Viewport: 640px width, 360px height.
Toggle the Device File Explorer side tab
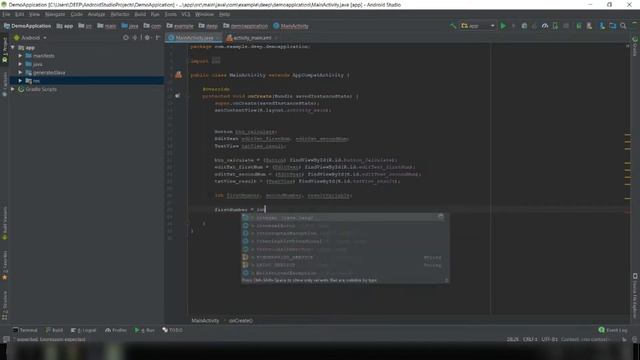click(x=635, y=296)
